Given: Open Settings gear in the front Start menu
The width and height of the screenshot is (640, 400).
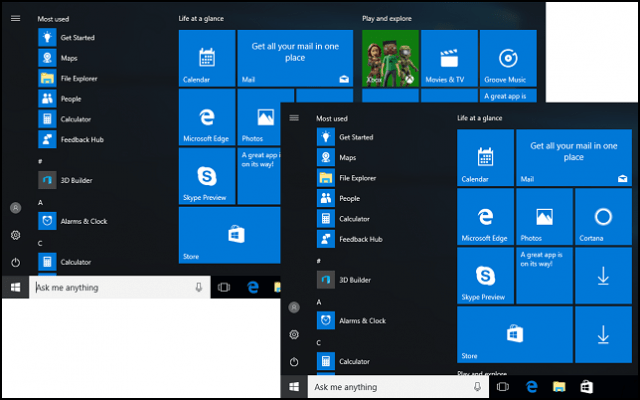Looking at the screenshot, I should pyautogui.click(x=294, y=335).
